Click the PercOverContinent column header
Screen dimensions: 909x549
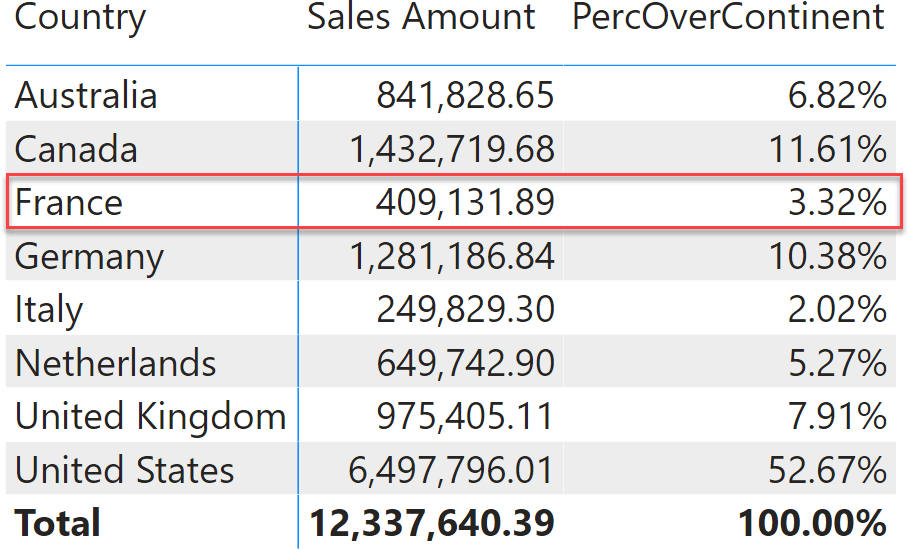pyautogui.click(x=728, y=17)
